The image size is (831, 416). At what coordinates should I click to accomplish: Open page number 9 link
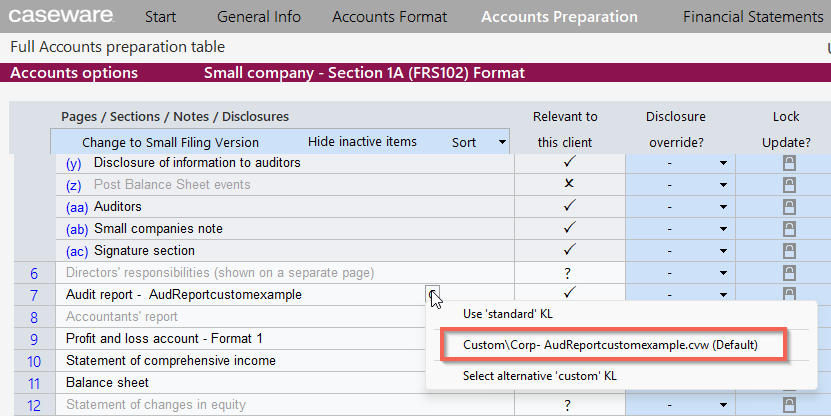[x=34, y=339]
